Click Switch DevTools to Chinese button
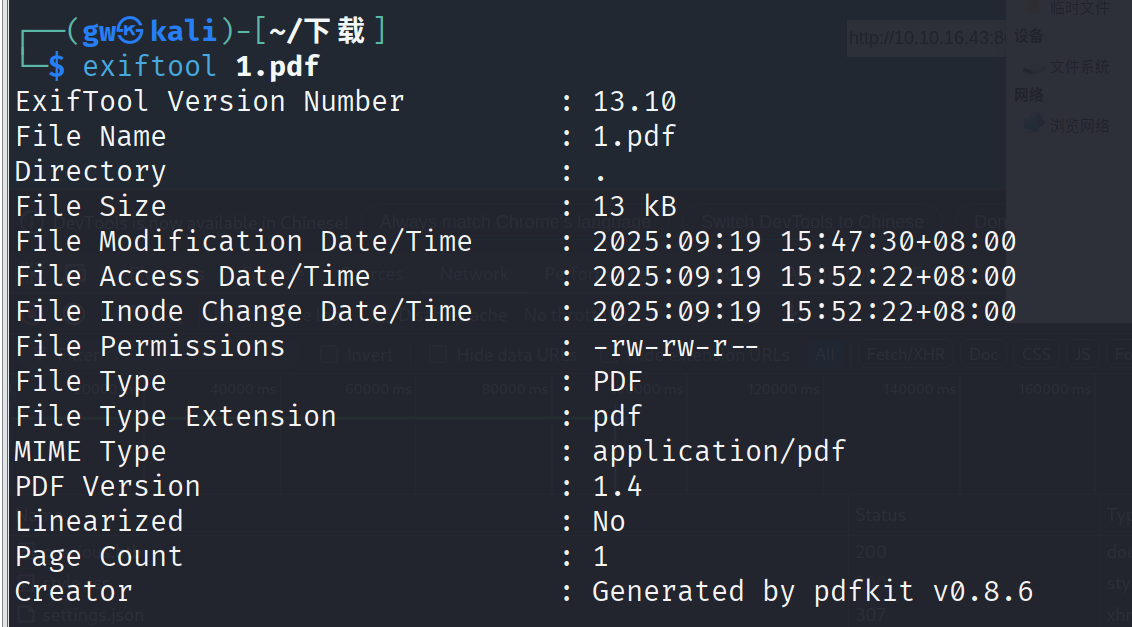The image size is (1132, 627). (x=812, y=222)
